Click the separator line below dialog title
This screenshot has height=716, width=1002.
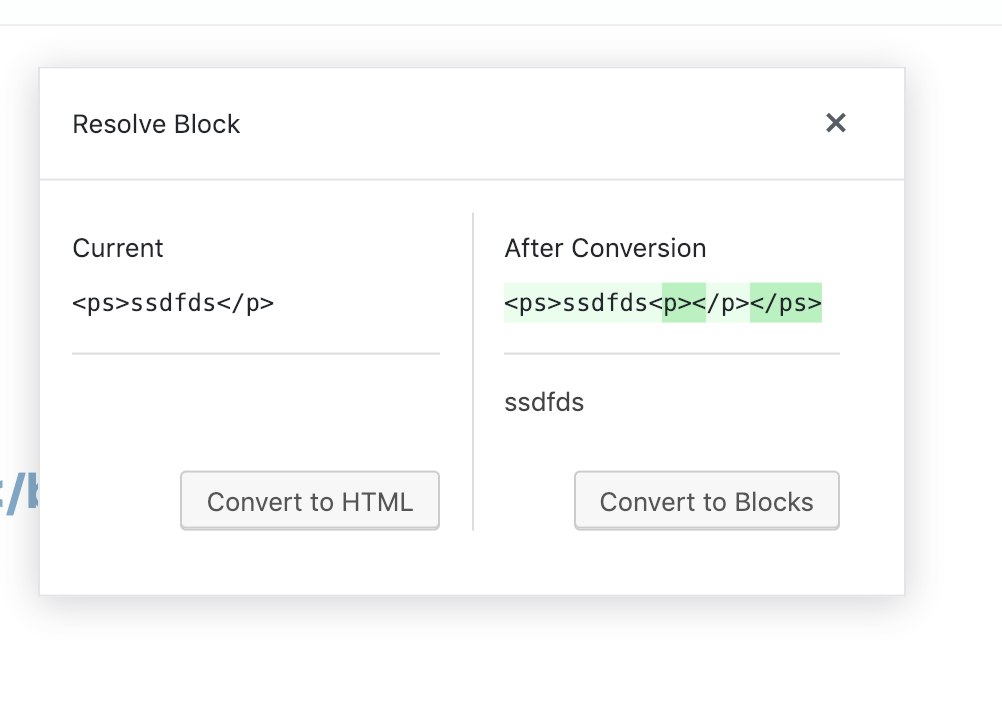[472, 180]
